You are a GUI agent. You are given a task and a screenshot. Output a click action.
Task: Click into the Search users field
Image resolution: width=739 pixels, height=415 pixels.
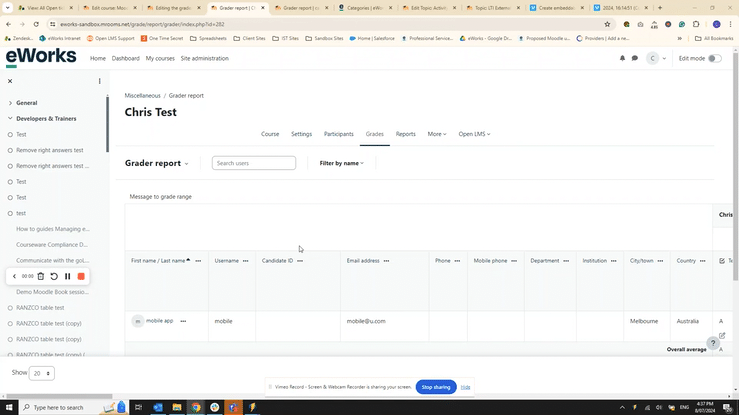(x=254, y=163)
